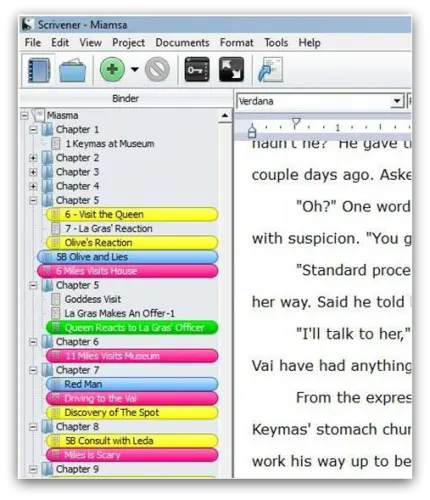This screenshot has width=430, height=500.
Task: Click the Compile document arrow icon
Action: 270,69
